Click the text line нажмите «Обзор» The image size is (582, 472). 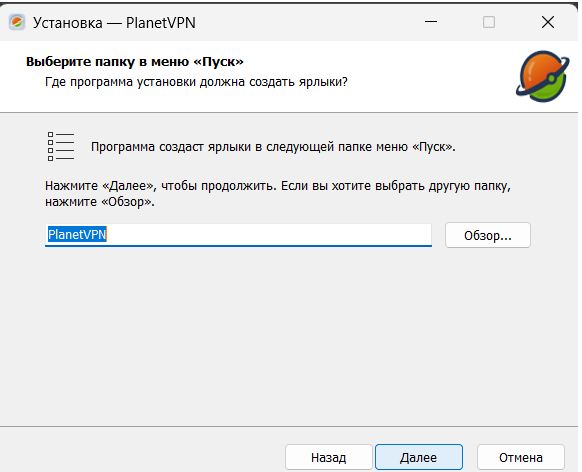(100, 202)
